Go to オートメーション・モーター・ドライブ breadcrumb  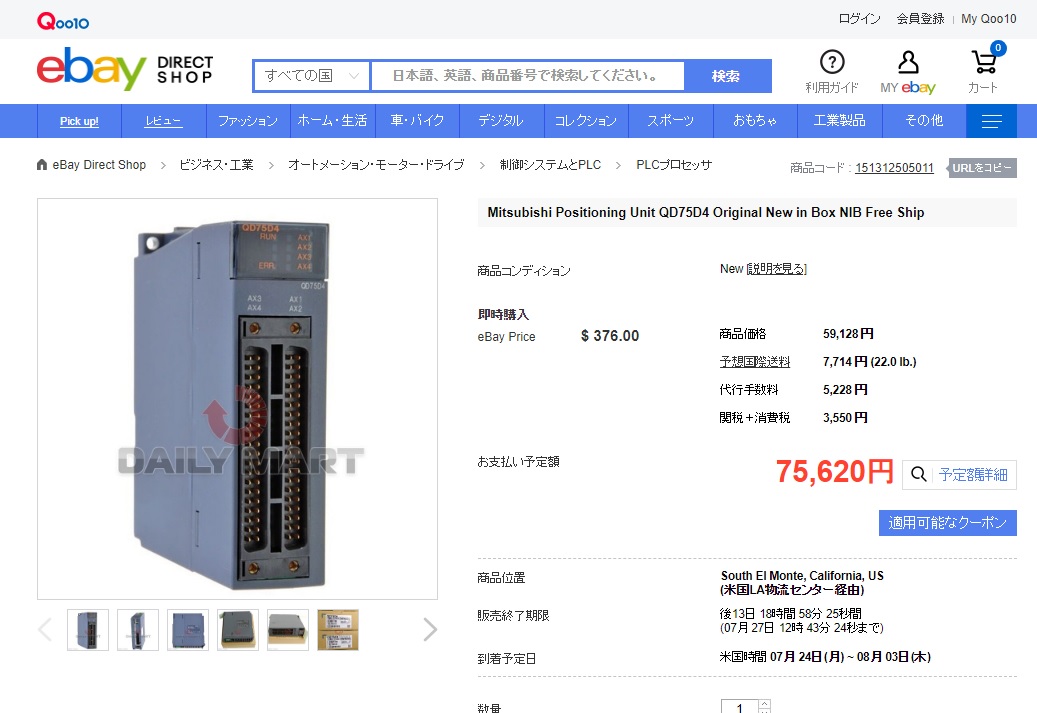[376, 165]
